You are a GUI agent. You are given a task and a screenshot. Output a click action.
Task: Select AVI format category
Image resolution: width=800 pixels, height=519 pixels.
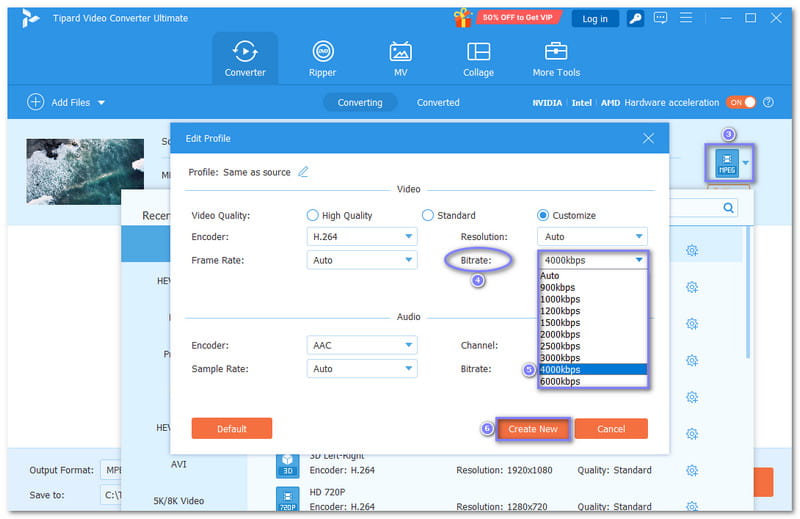(x=179, y=464)
